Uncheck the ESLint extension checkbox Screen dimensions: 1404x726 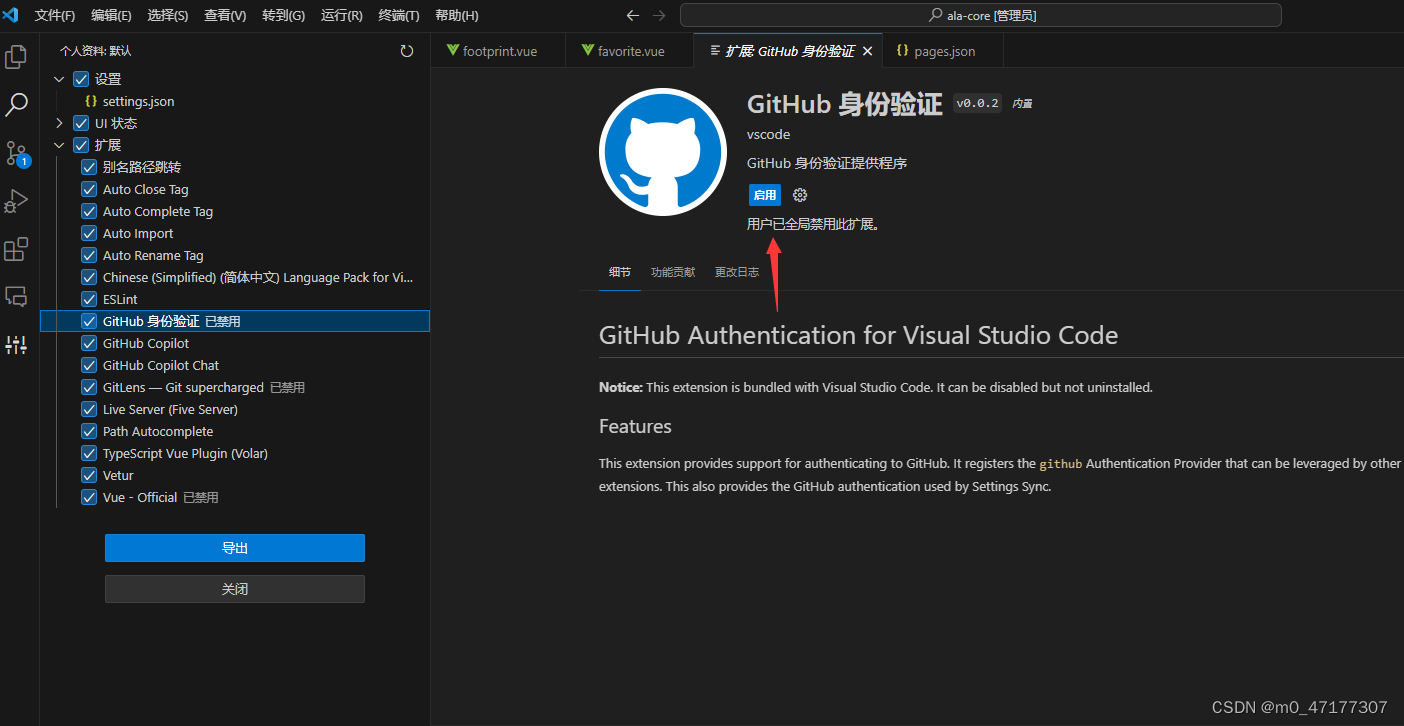click(x=89, y=299)
